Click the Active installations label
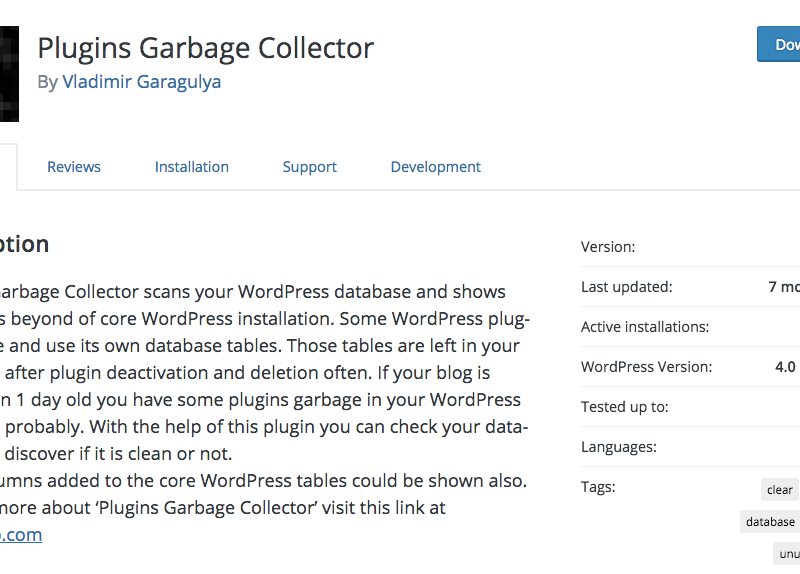The height and width of the screenshot is (574, 800). (x=645, y=327)
